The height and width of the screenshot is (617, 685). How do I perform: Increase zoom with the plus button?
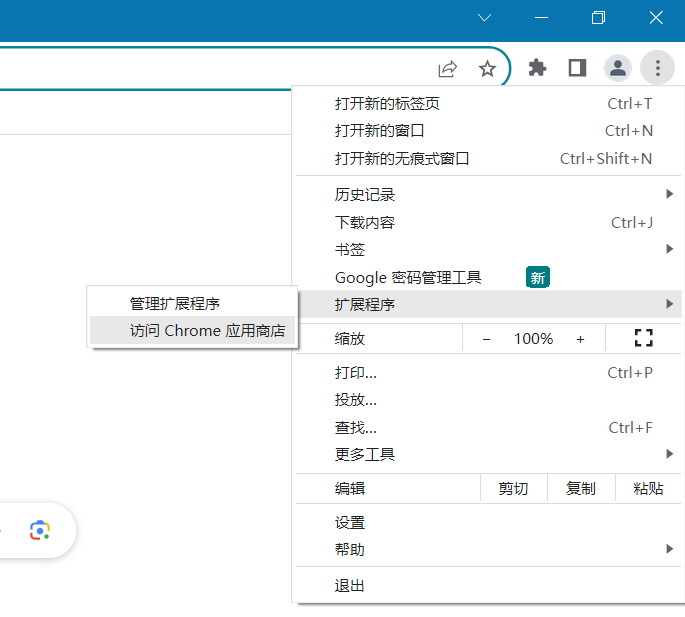[x=580, y=339]
